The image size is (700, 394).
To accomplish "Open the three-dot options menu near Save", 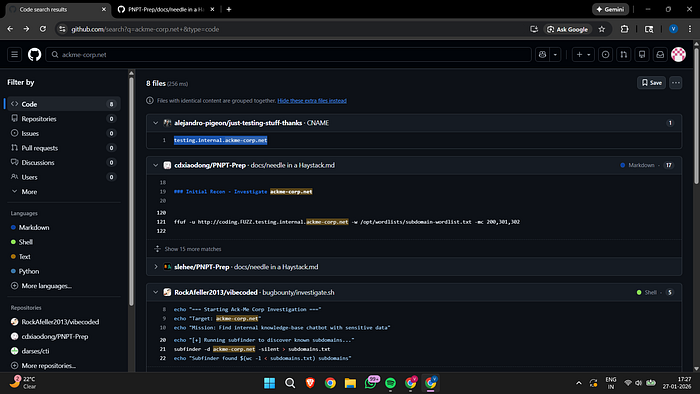I will 675,83.
